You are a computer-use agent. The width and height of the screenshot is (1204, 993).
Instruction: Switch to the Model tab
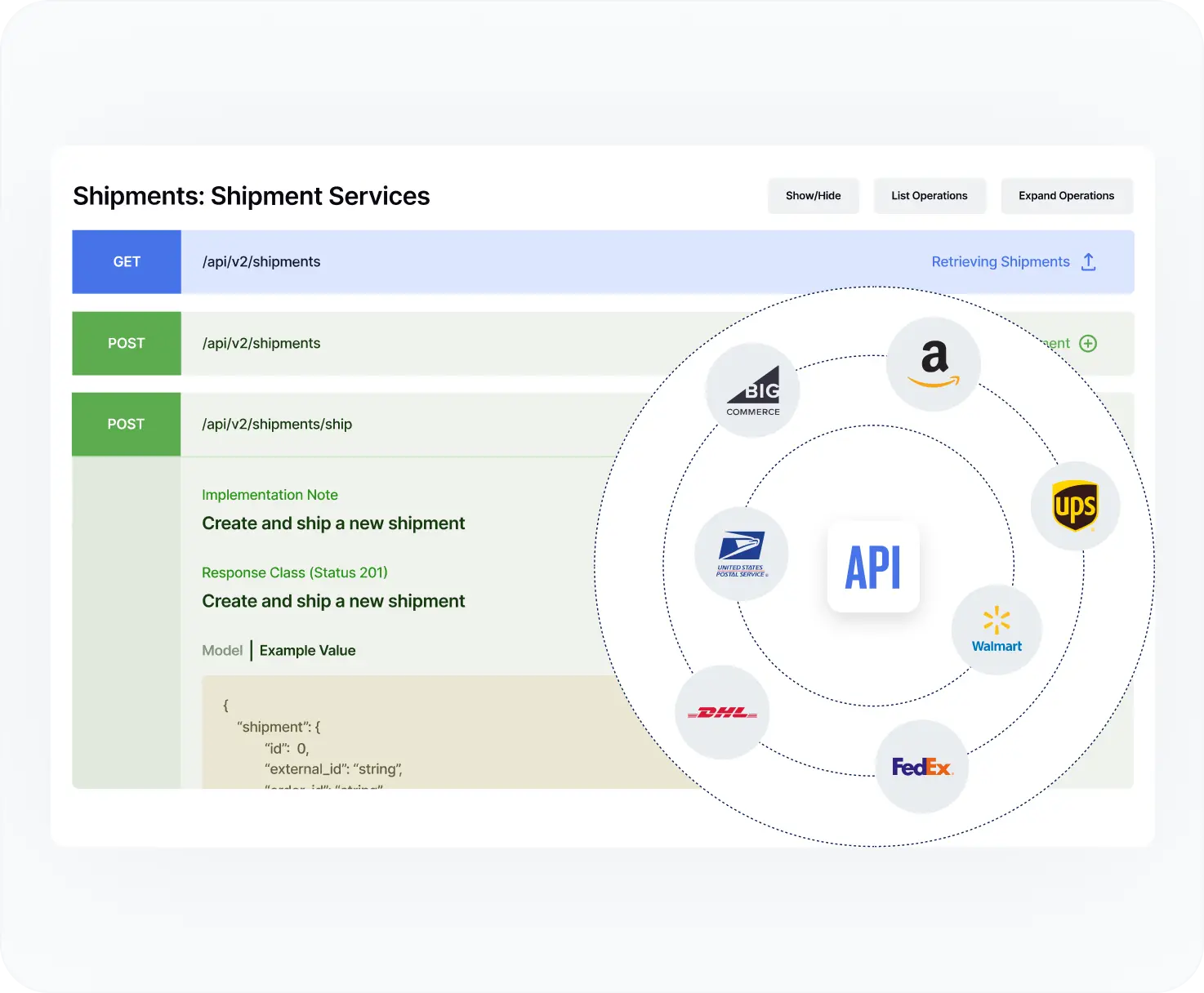pyautogui.click(x=222, y=651)
